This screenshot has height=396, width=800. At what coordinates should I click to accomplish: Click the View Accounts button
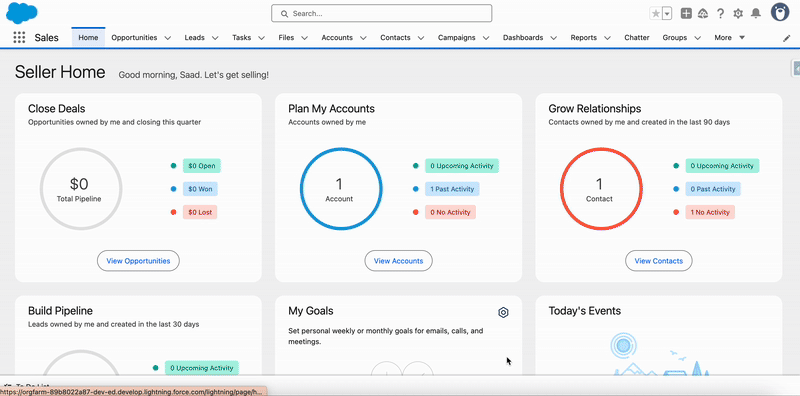click(398, 261)
